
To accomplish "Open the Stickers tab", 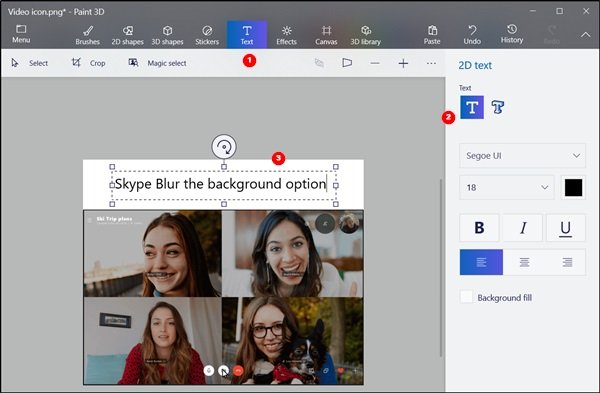I will [x=207, y=35].
